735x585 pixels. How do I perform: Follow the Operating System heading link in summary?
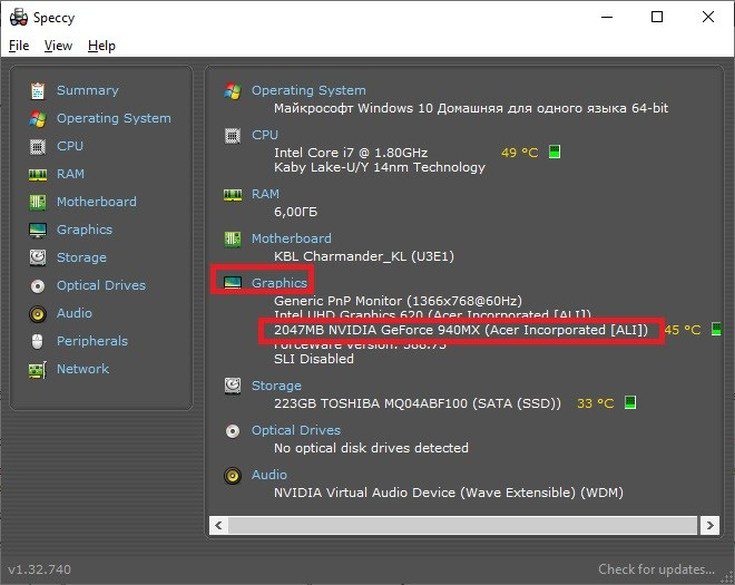[x=308, y=90]
